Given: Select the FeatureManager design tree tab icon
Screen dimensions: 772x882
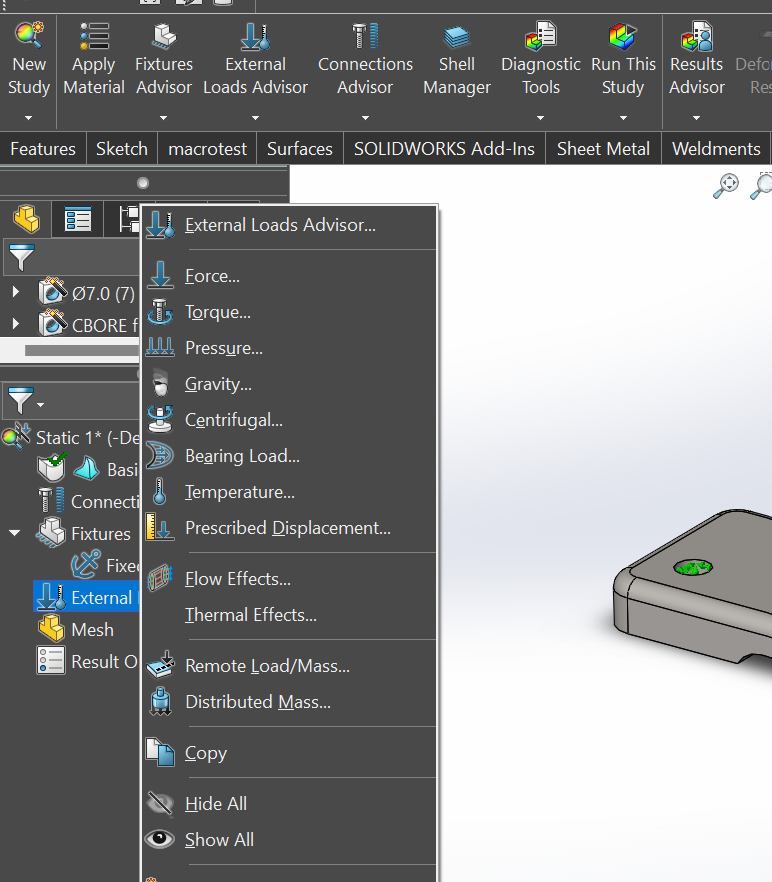Looking at the screenshot, I should (x=25, y=218).
